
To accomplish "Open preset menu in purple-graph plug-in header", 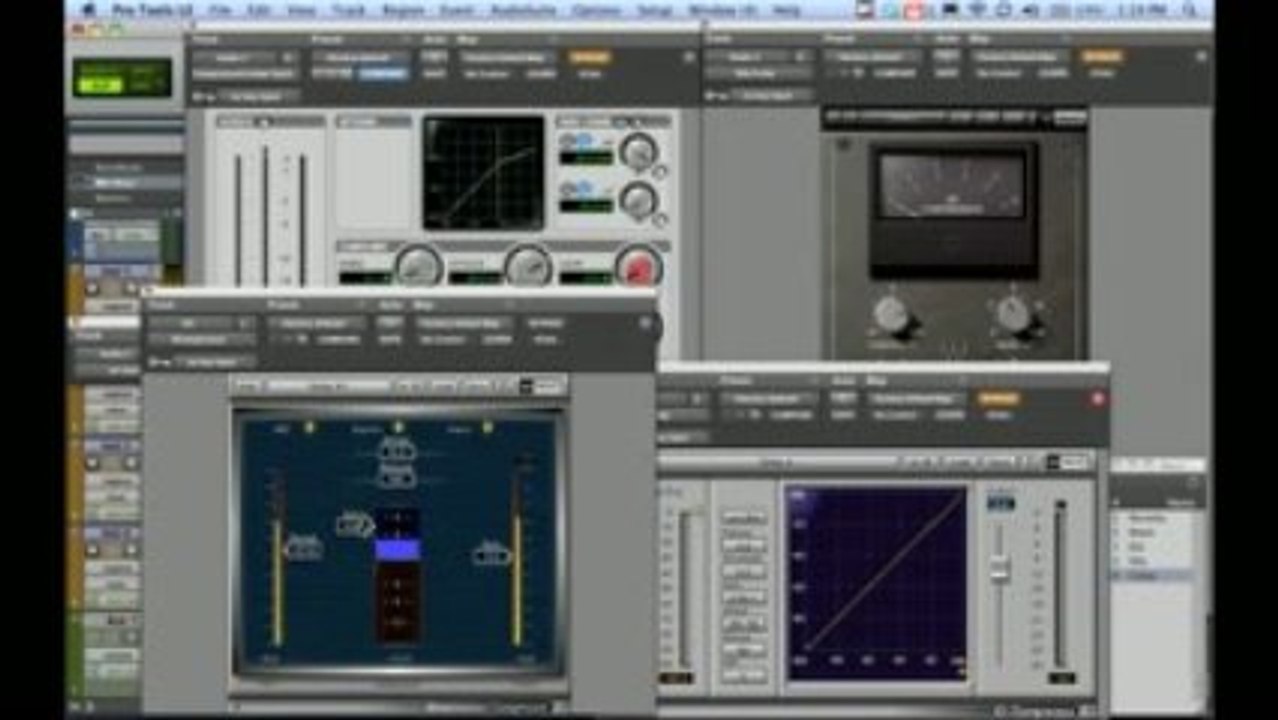I will click(768, 398).
